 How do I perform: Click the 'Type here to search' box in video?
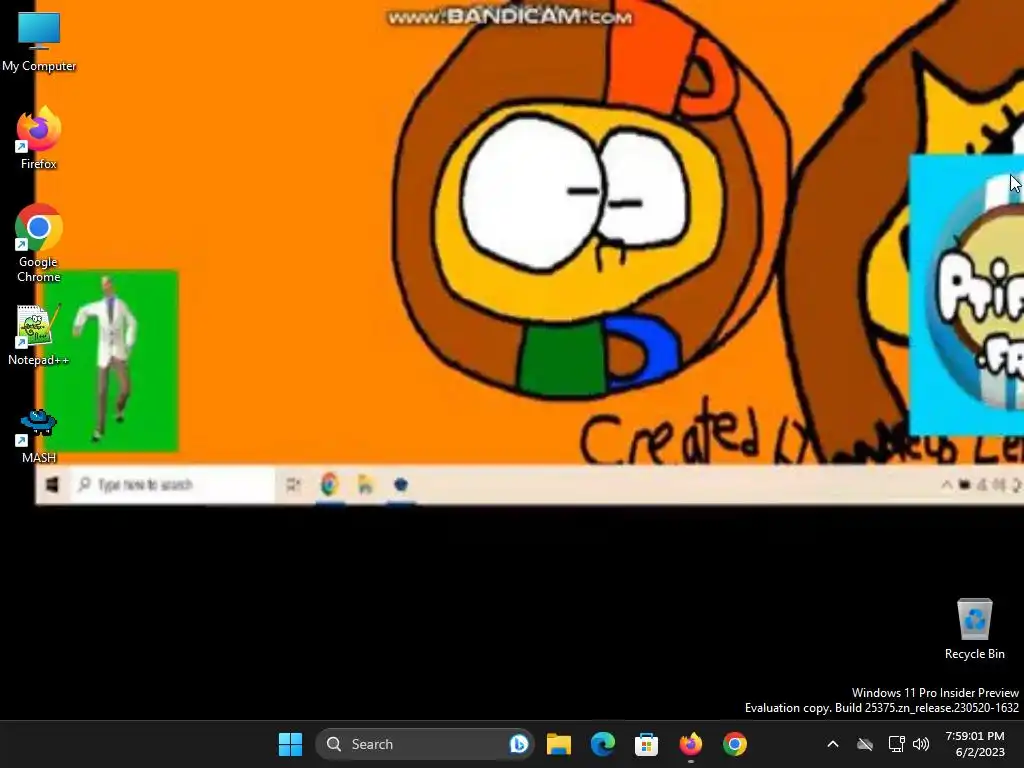click(x=172, y=485)
